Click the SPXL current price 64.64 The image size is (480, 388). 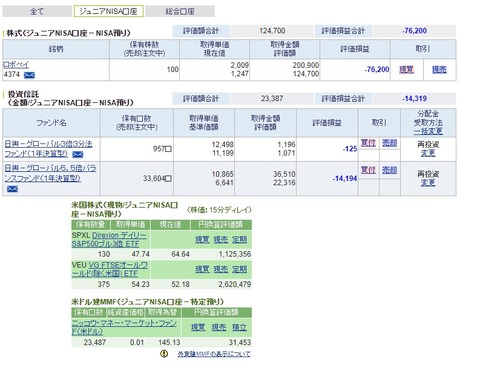[180, 254]
